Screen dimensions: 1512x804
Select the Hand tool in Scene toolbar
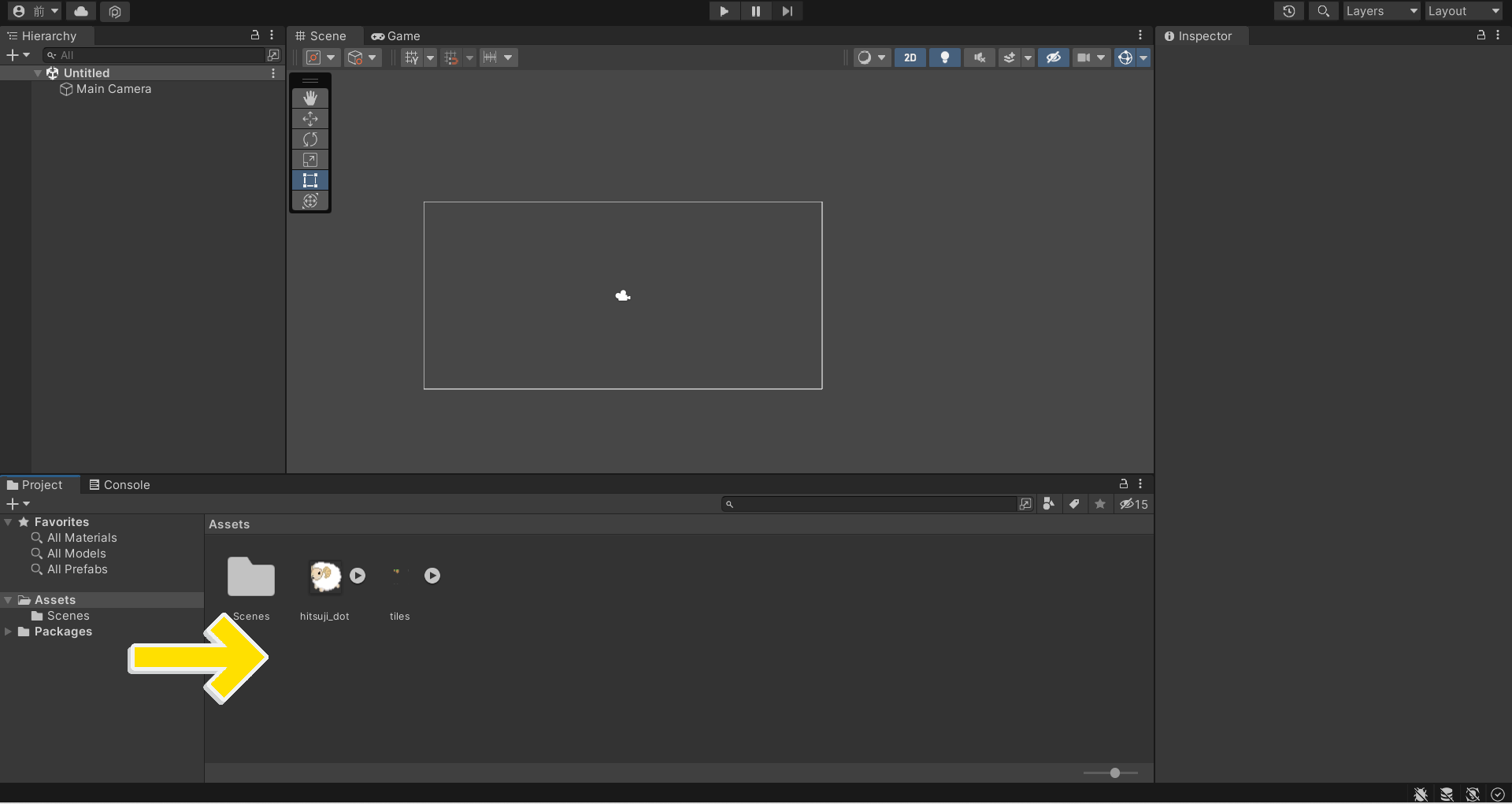(x=310, y=98)
